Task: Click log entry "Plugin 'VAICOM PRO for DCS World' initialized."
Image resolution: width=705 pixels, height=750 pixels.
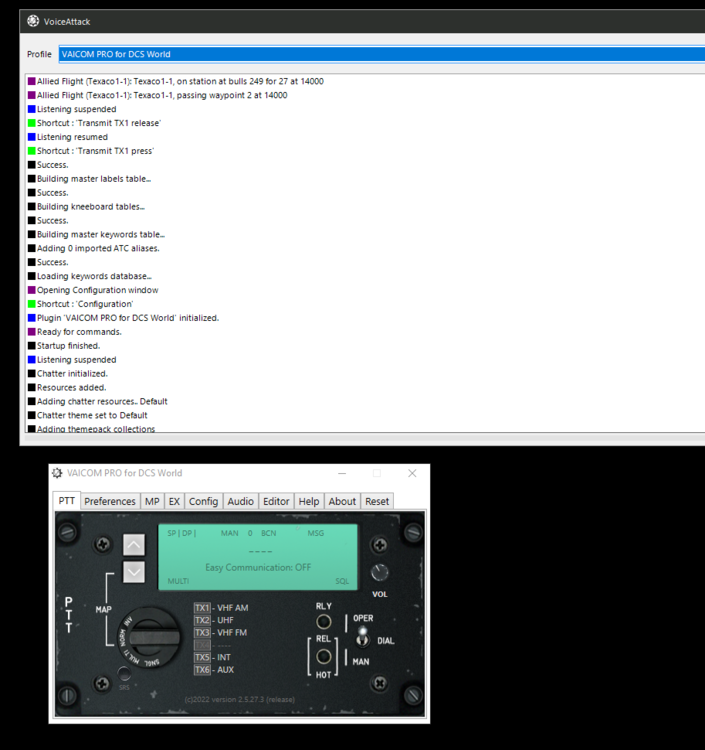Action: tap(123, 318)
